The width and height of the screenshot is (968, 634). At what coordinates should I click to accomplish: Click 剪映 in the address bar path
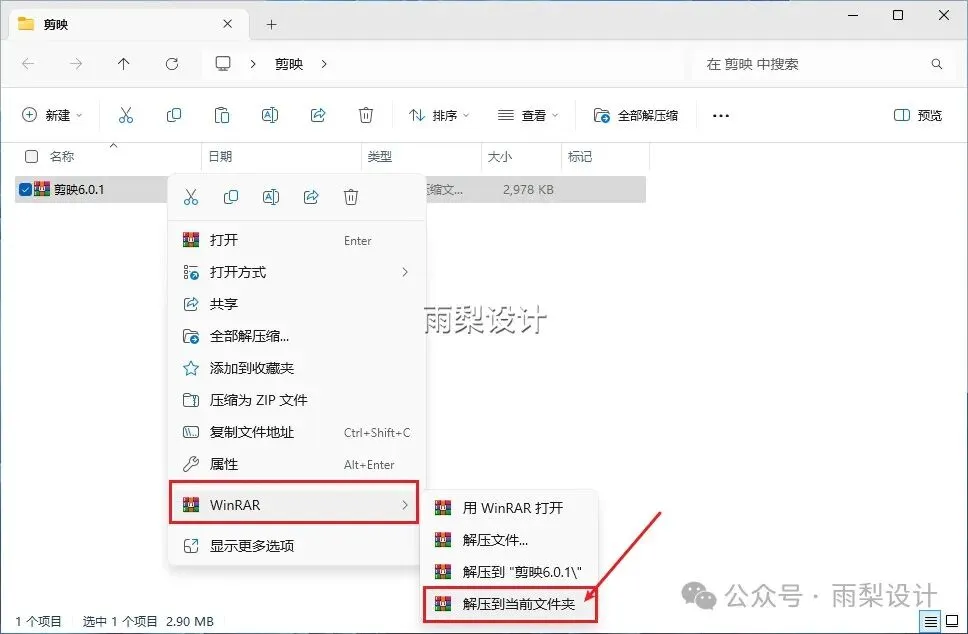(x=289, y=64)
